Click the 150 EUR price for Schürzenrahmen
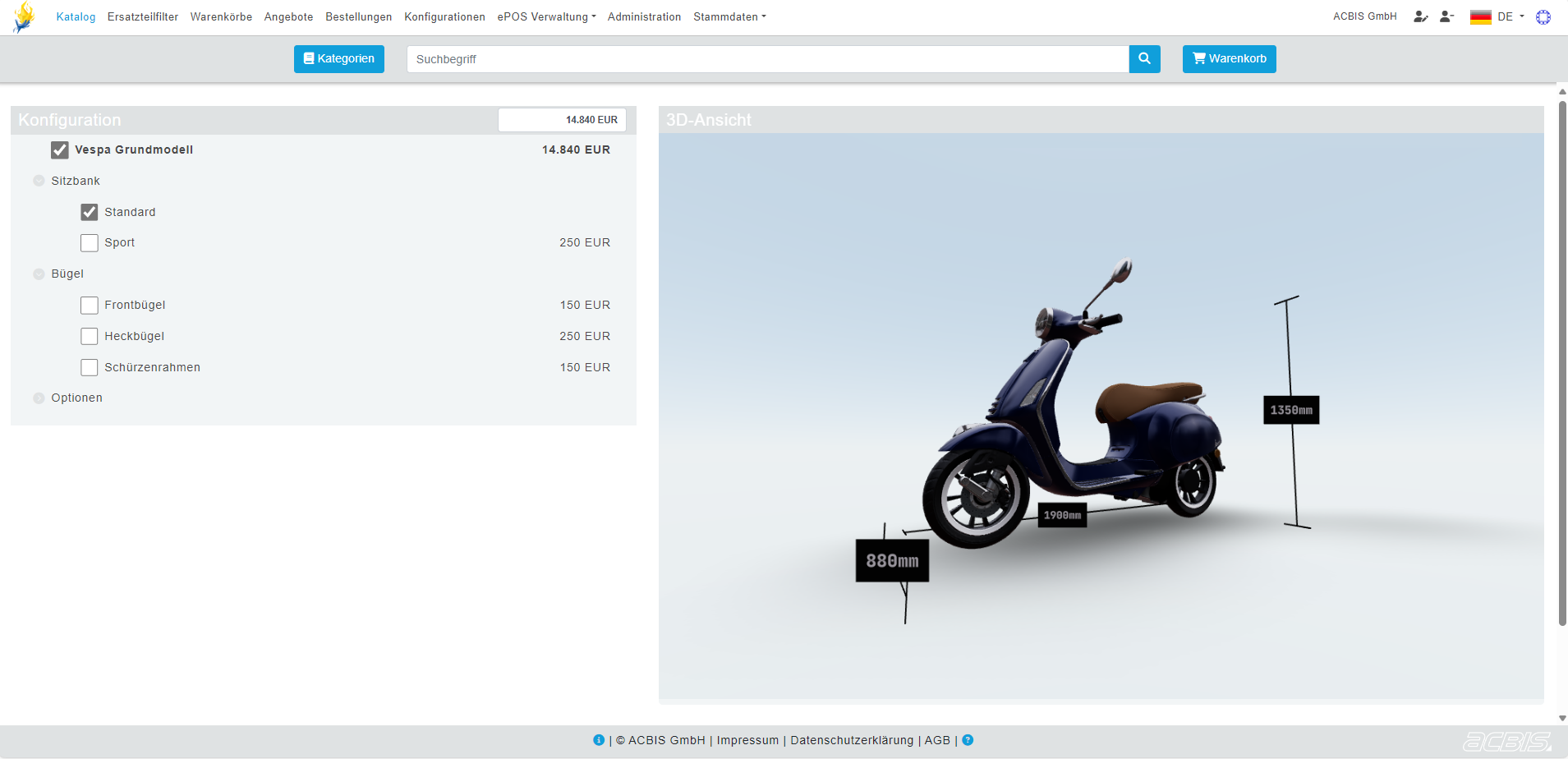Screen dimensions: 1568x759 (585, 367)
